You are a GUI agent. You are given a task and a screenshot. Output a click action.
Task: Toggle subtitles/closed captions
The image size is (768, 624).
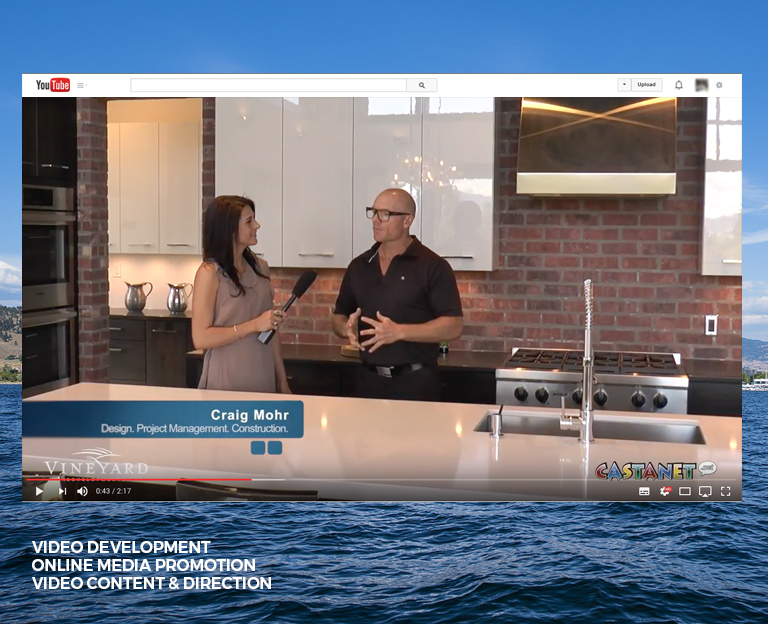644,491
